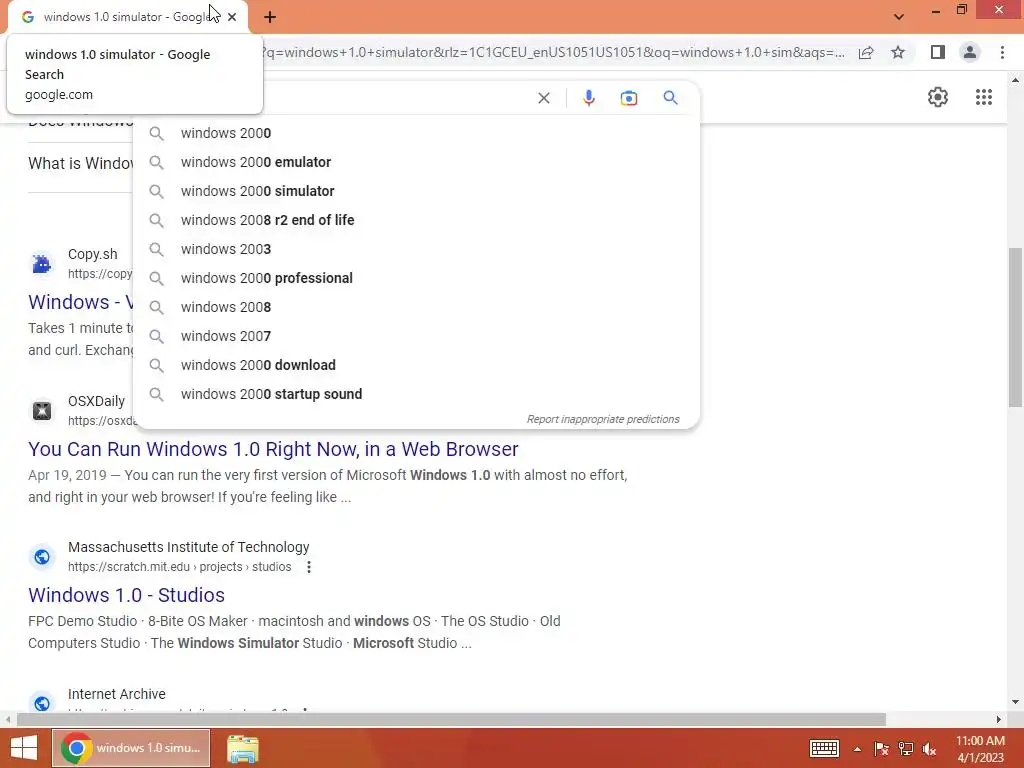This screenshot has height=768, width=1024.
Task: Click the scroll right arrow on horizontal scrollbar
Action: point(999,720)
